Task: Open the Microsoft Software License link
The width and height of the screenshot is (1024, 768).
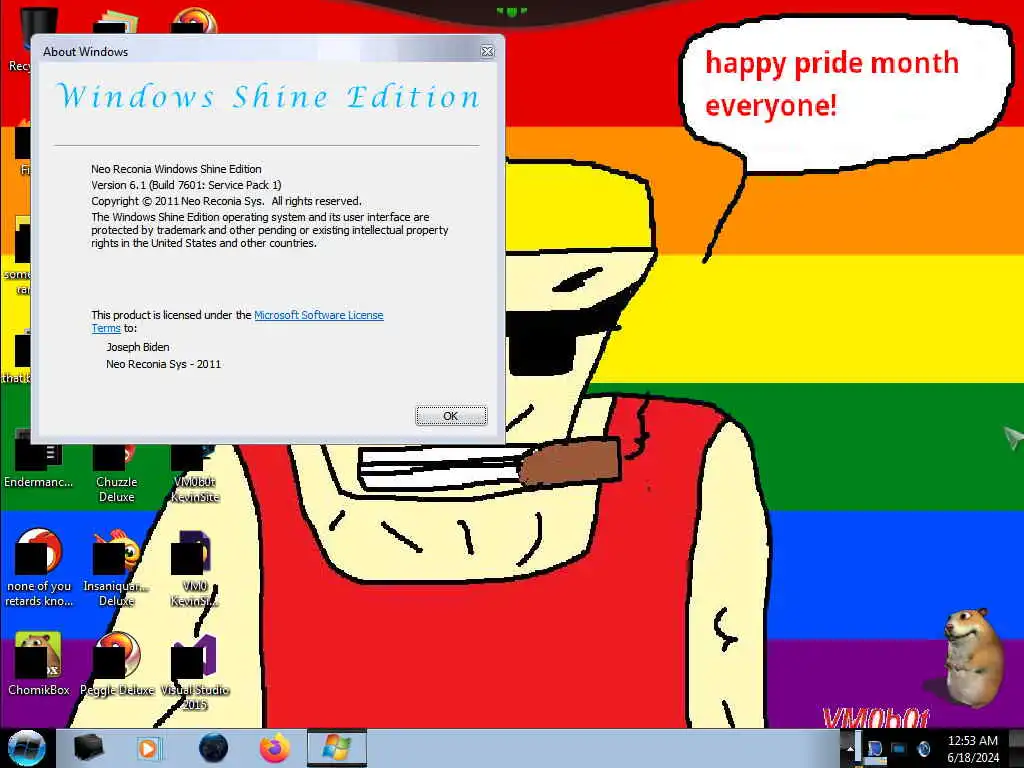Action: (319, 315)
